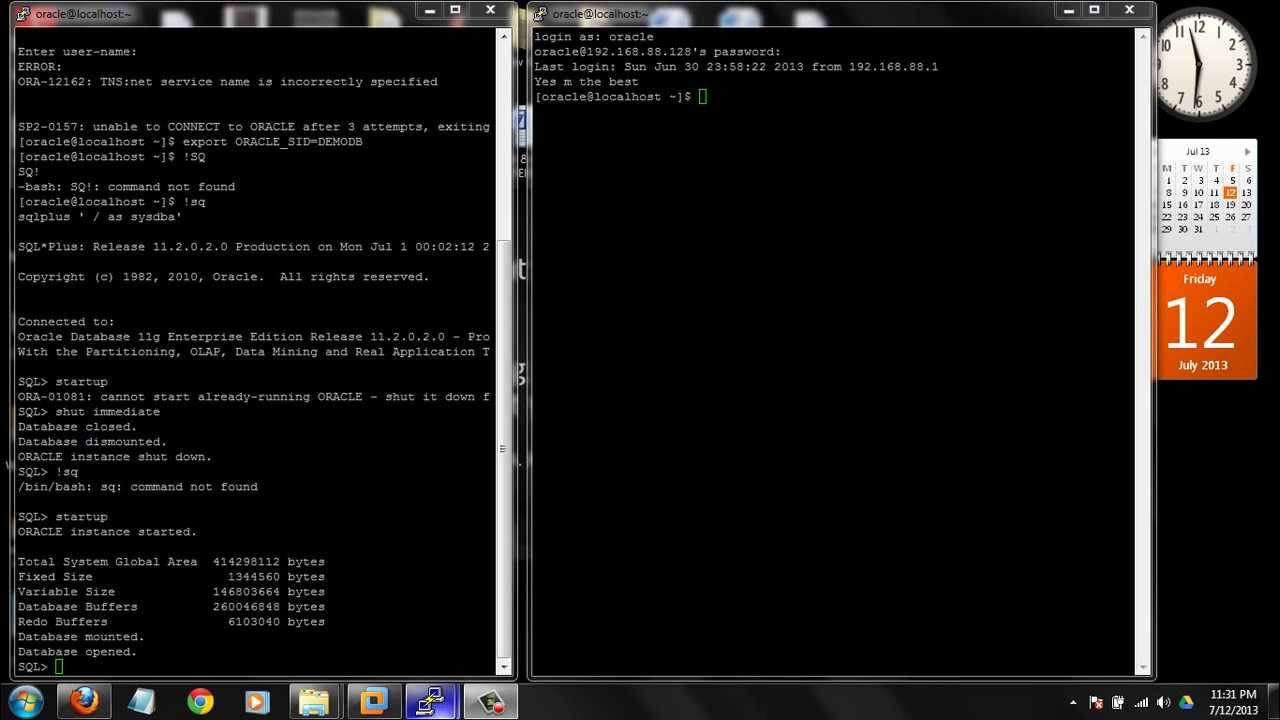This screenshot has width=1280, height=720.
Task: Launch Google Chrome from the taskbar
Action: [200, 702]
